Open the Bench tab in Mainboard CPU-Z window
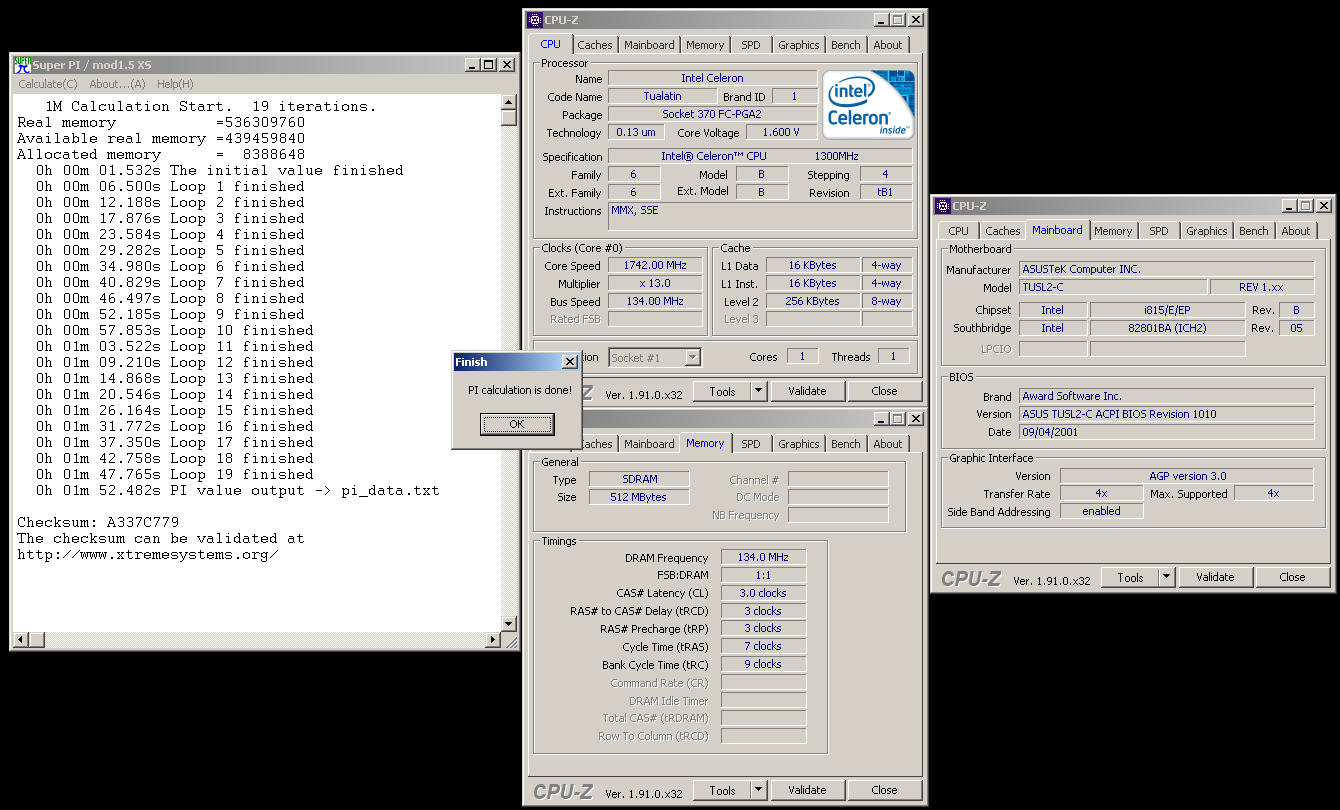 tap(1253, 231)
